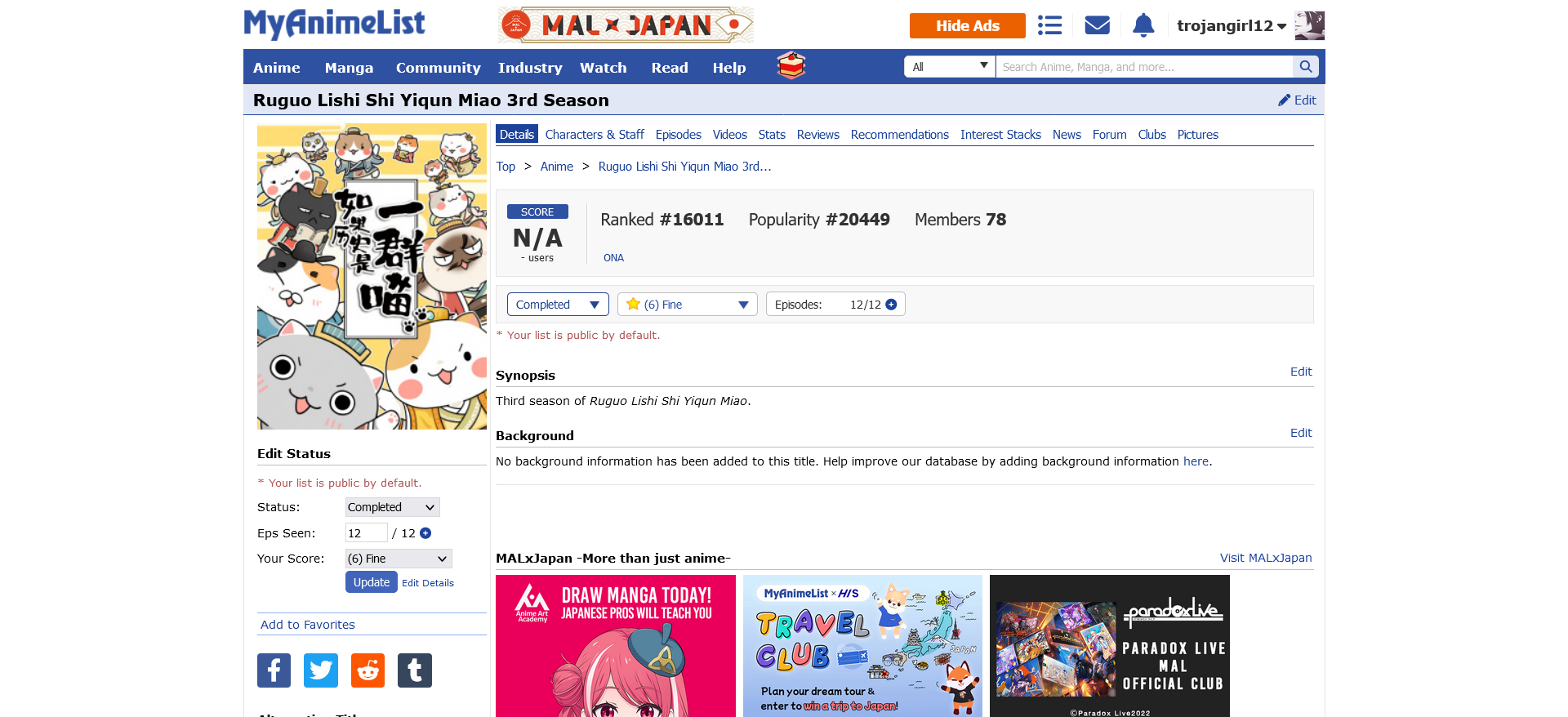Switch to the Reviews tab

coord(818,135)
